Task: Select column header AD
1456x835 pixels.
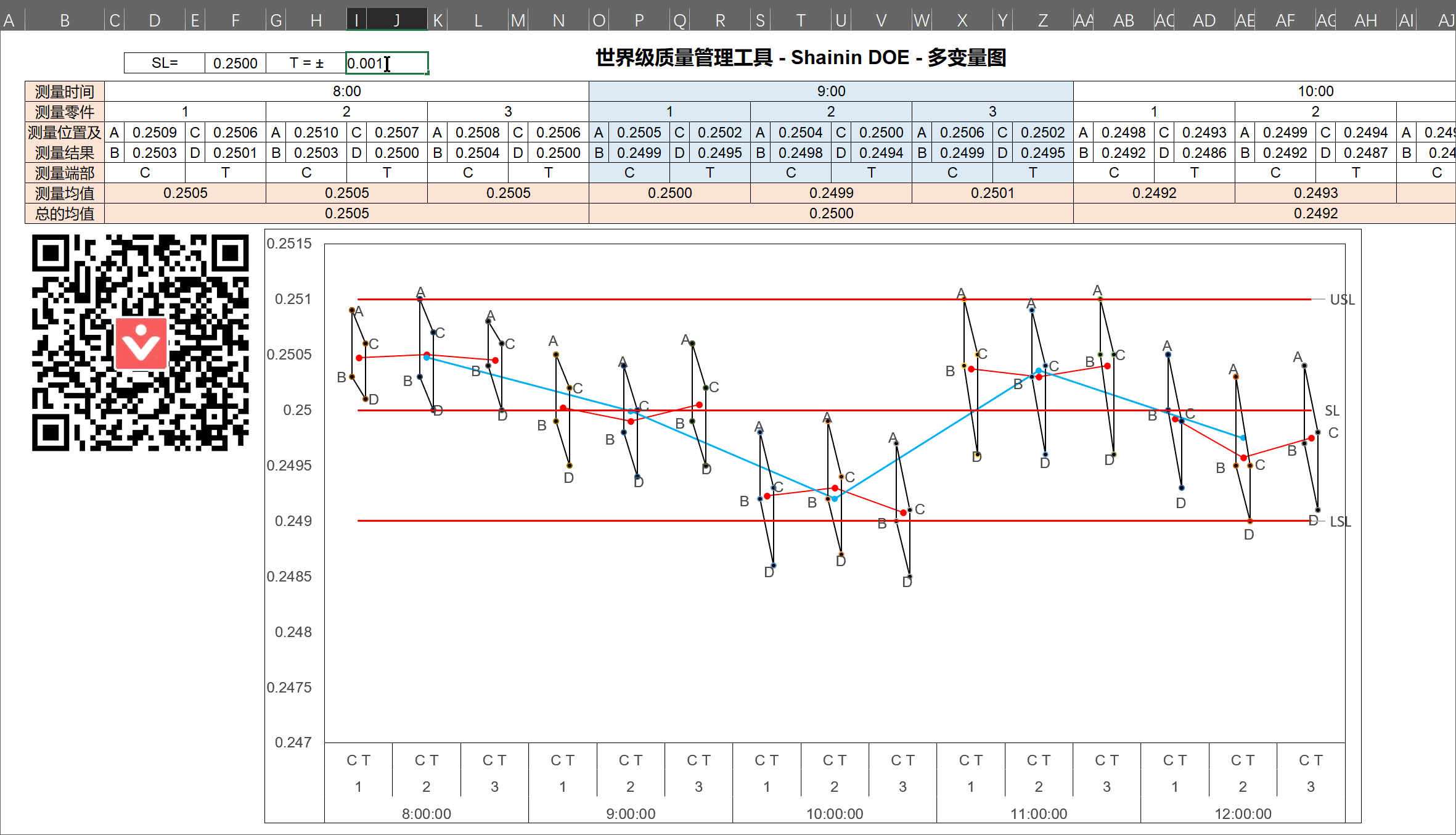Action: point(1204,20)
